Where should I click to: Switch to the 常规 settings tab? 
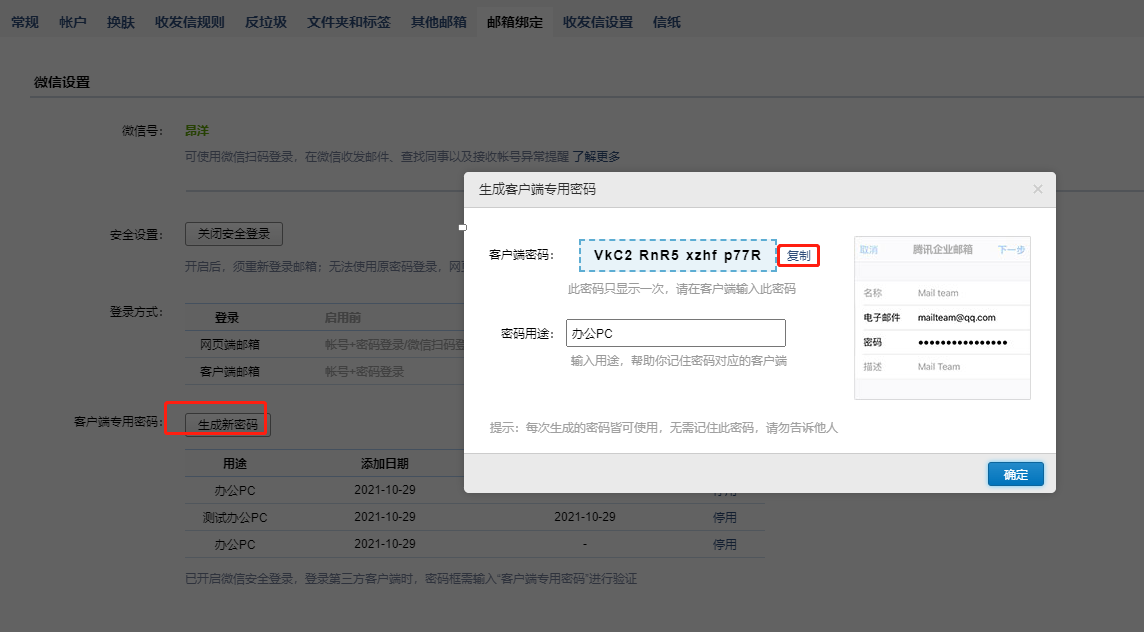24,21
